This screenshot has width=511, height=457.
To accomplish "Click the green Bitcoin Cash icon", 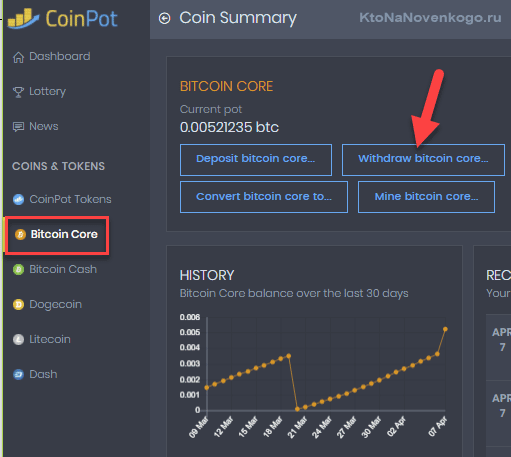I will click(x=19, y=269).
